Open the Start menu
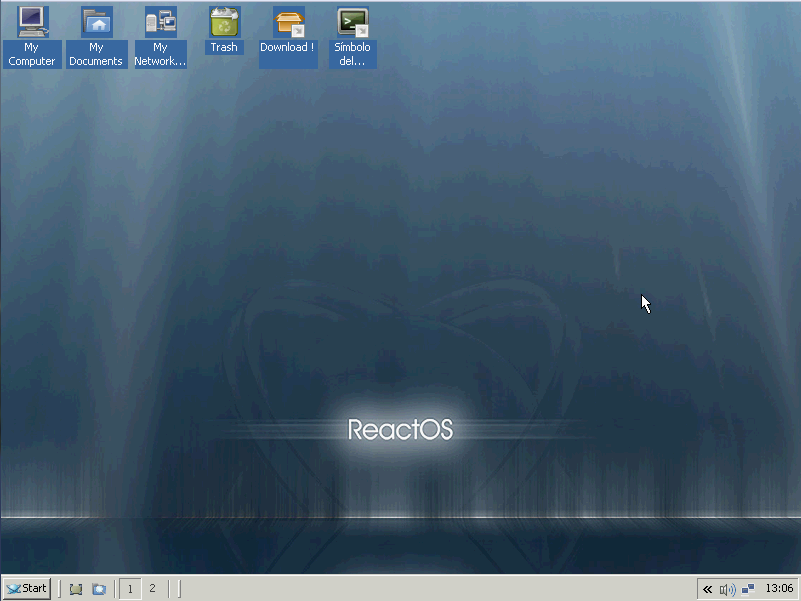This screenshot has height=601, width=801. pos(26,588)
